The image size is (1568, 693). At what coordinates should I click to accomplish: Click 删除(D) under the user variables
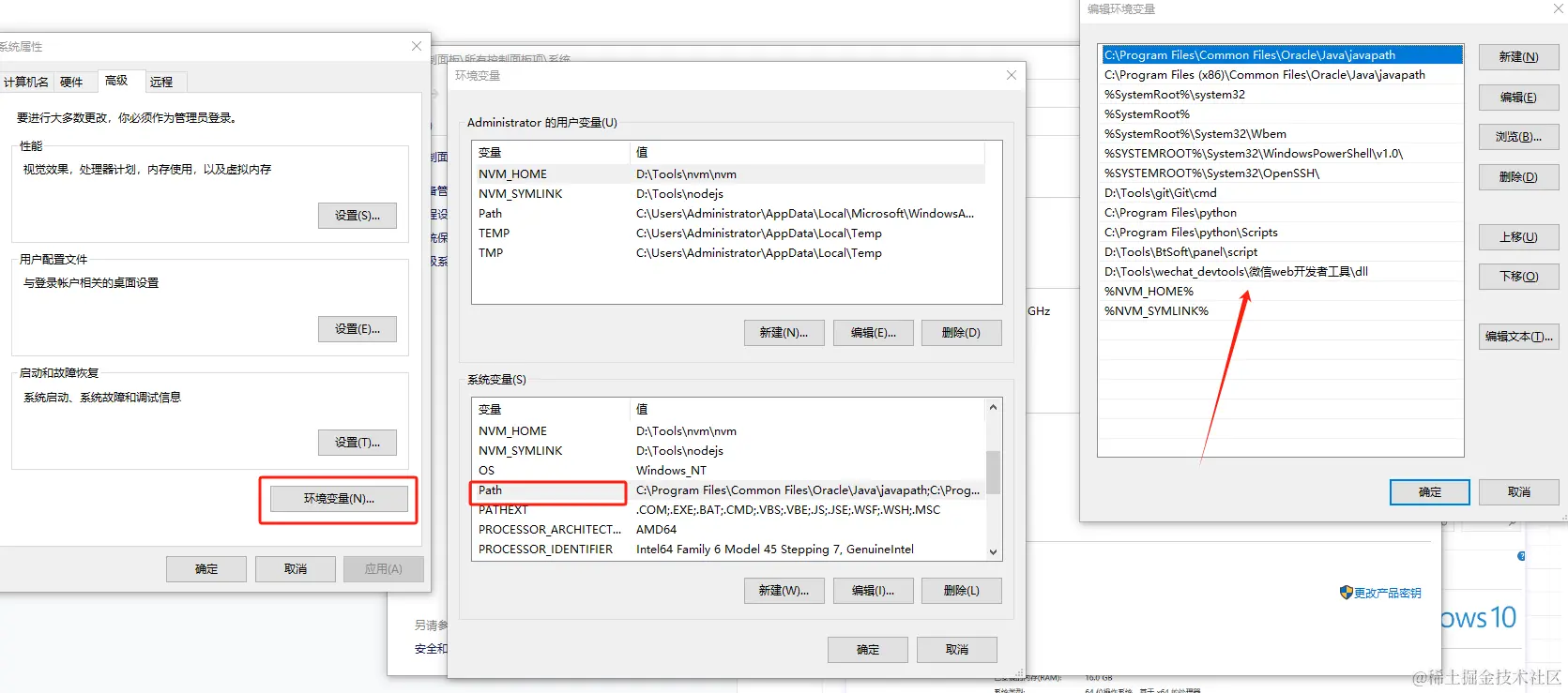962,333
